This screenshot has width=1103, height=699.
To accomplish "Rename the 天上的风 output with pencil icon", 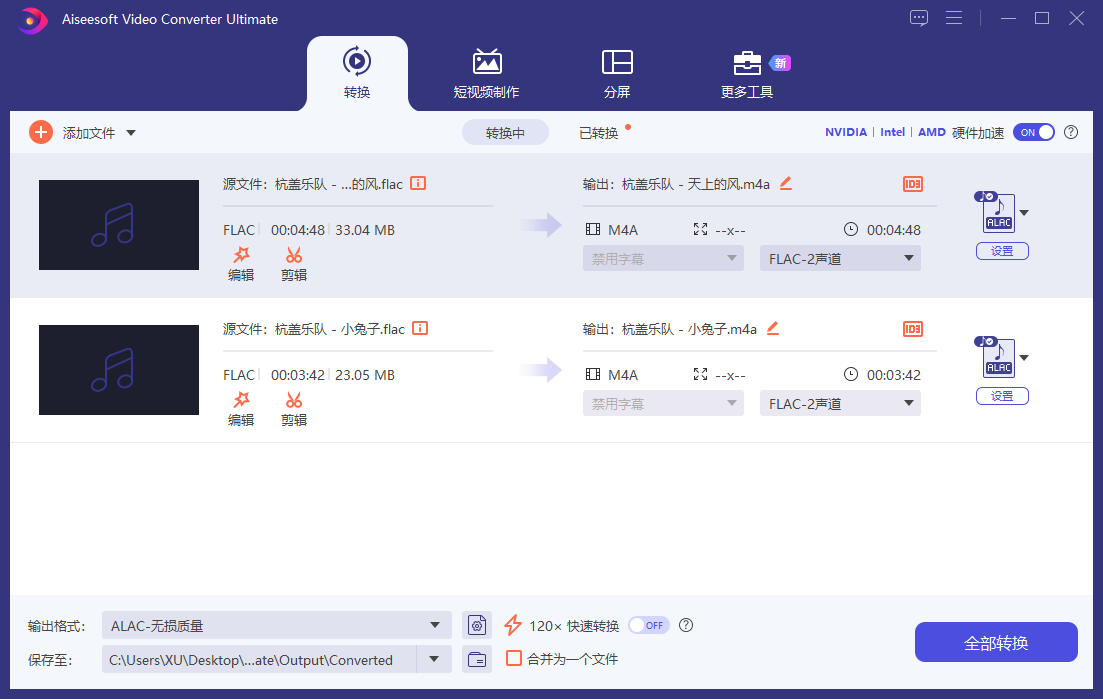I will [785, 184].
